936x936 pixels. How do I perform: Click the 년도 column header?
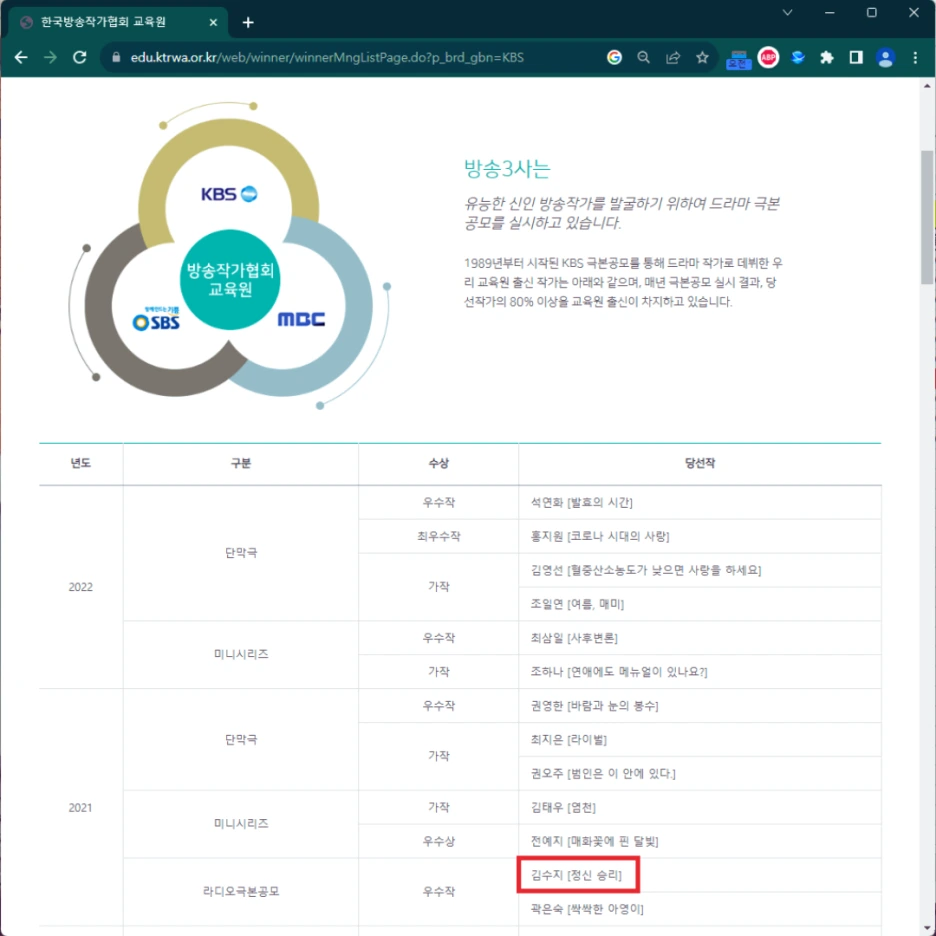pyautogui.click(x=81, y=463)
